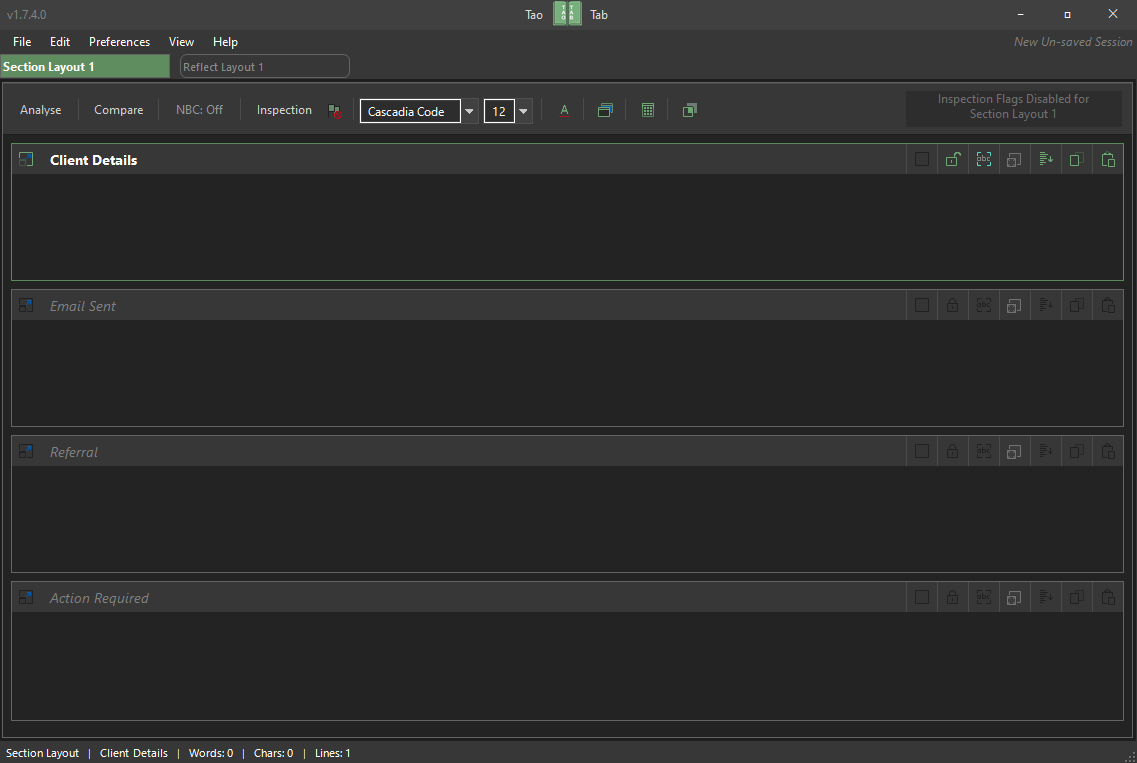This screenshot has width=1137, height=763.
Task: Open the calculator grid toolbar icon
Action: [x=648, y=110]
